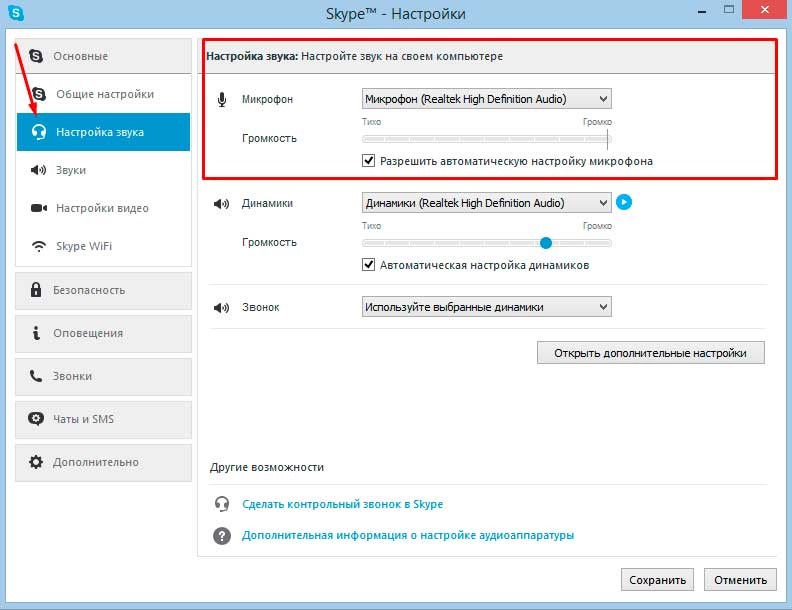Image resolution: width=792 pixels, height=610 pixels.
Task: Expand the Звонки section
Action: coord(104,376)
